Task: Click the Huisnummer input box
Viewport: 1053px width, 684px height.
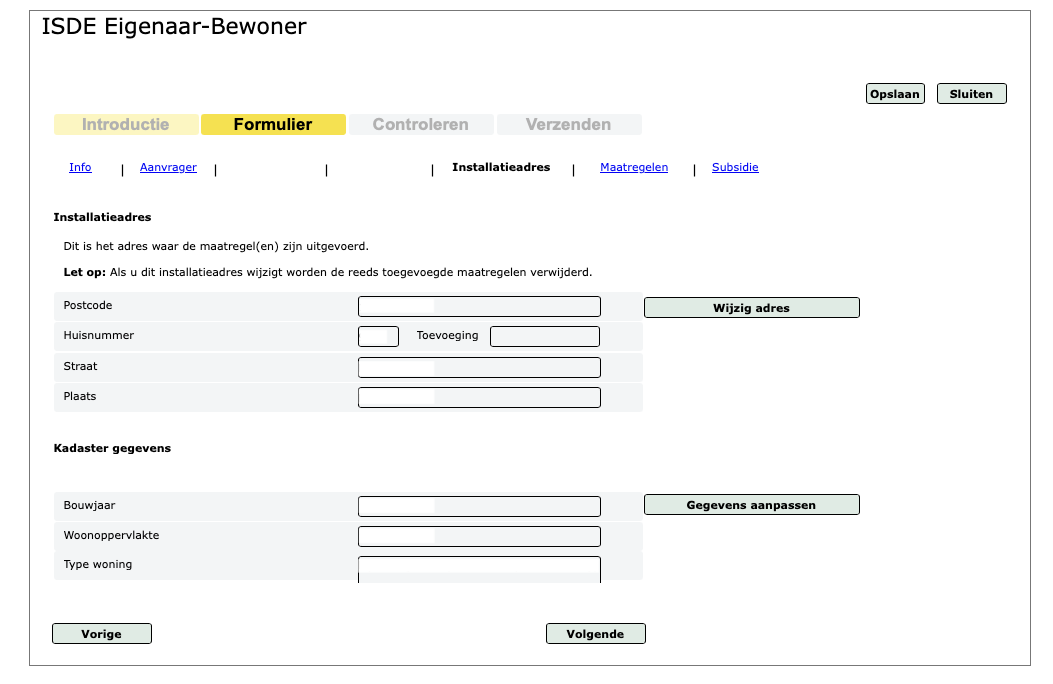Action: tap(378, 337)
